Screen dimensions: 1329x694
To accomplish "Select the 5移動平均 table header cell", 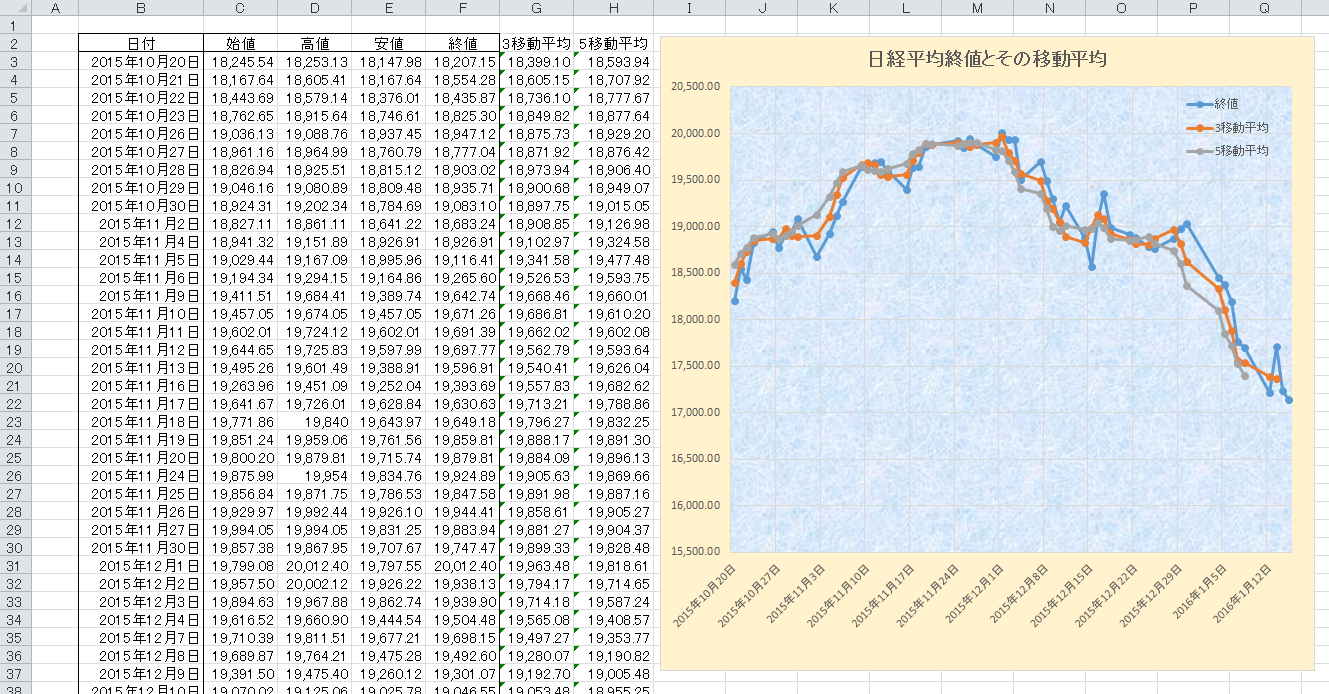I will click(x=614, y=43).
